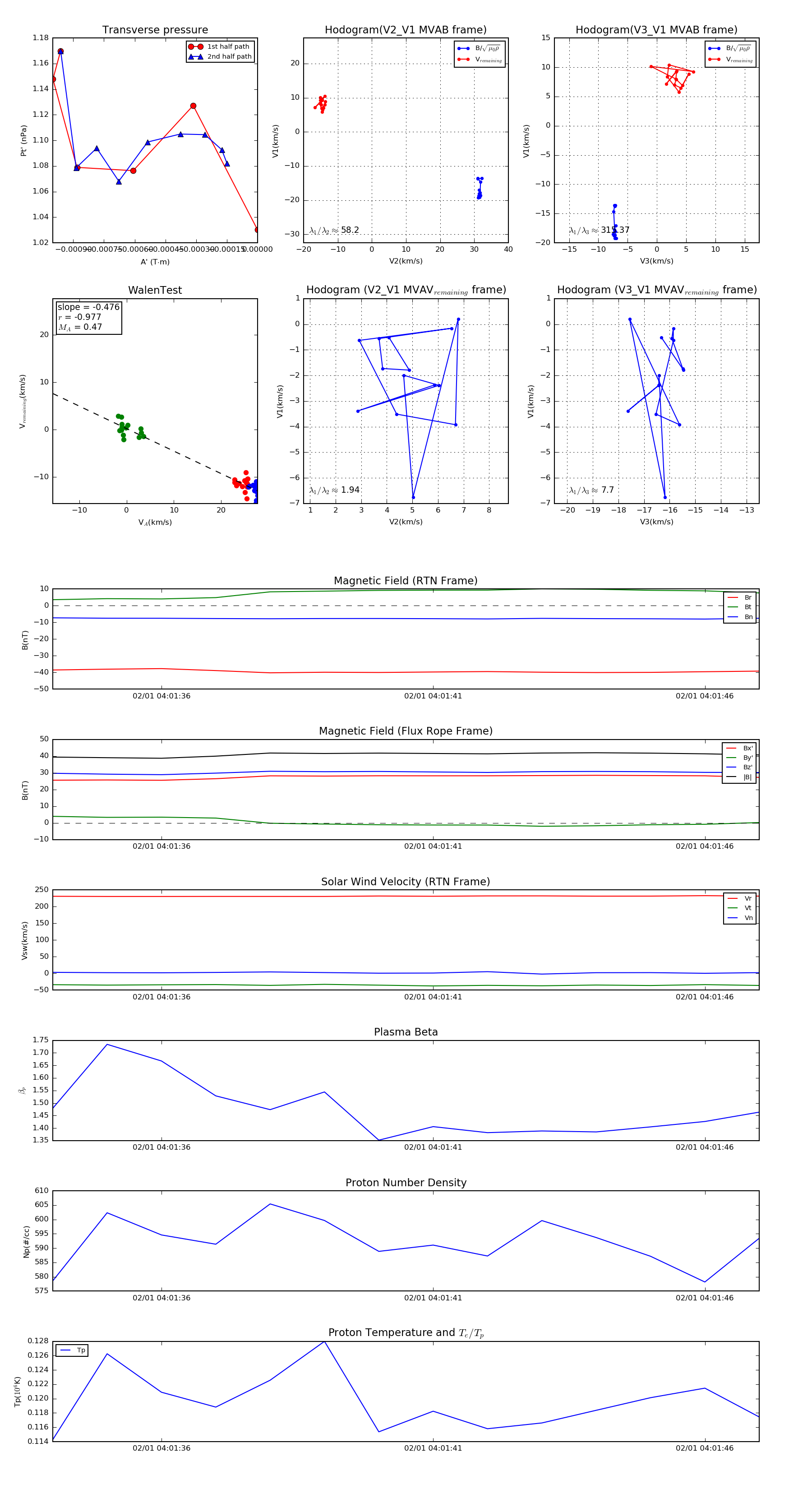Click the 315.37 eigenvalue ratio annotation

click(x=600, y=230)
